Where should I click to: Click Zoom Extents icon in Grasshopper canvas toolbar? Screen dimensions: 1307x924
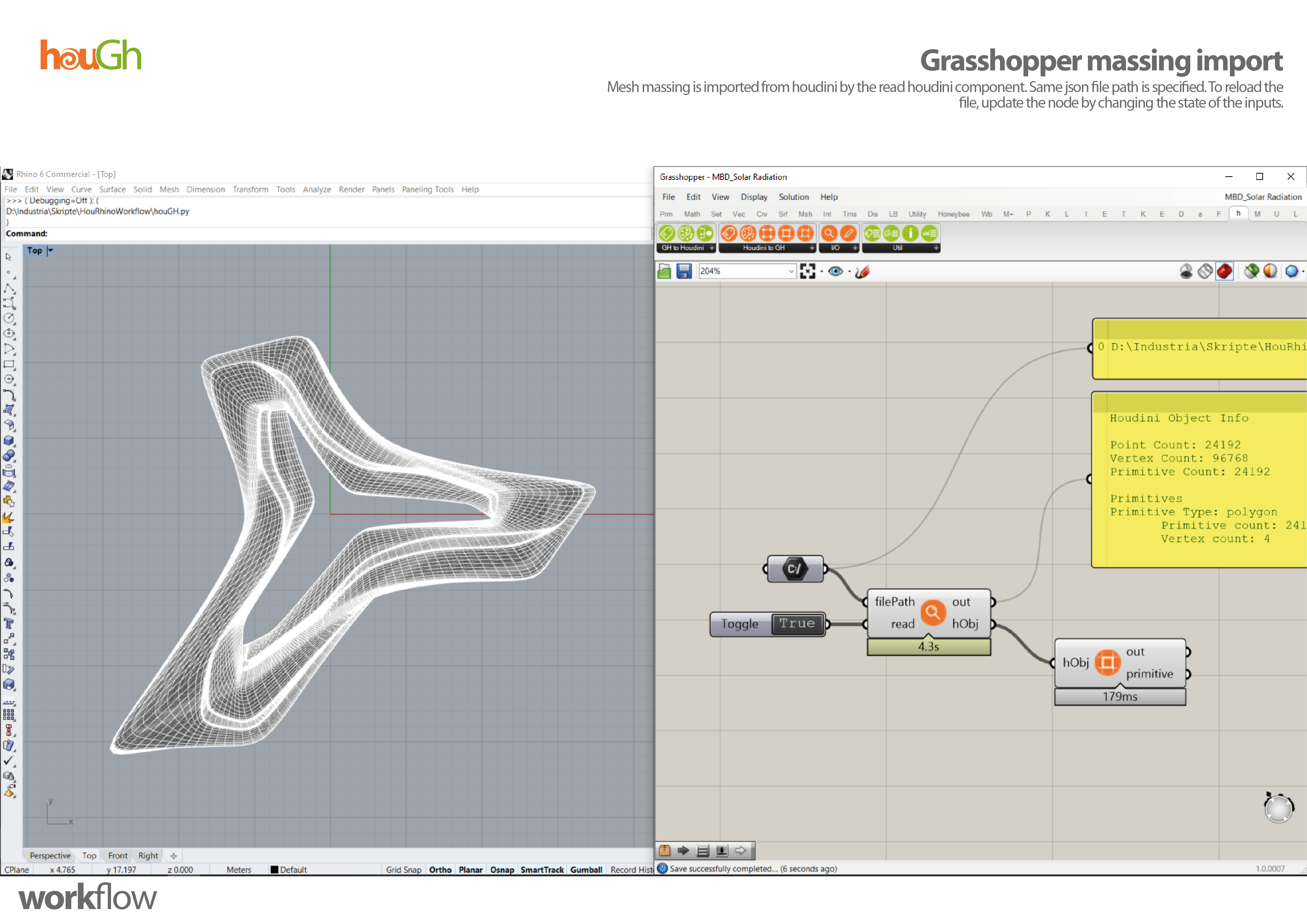807,271
